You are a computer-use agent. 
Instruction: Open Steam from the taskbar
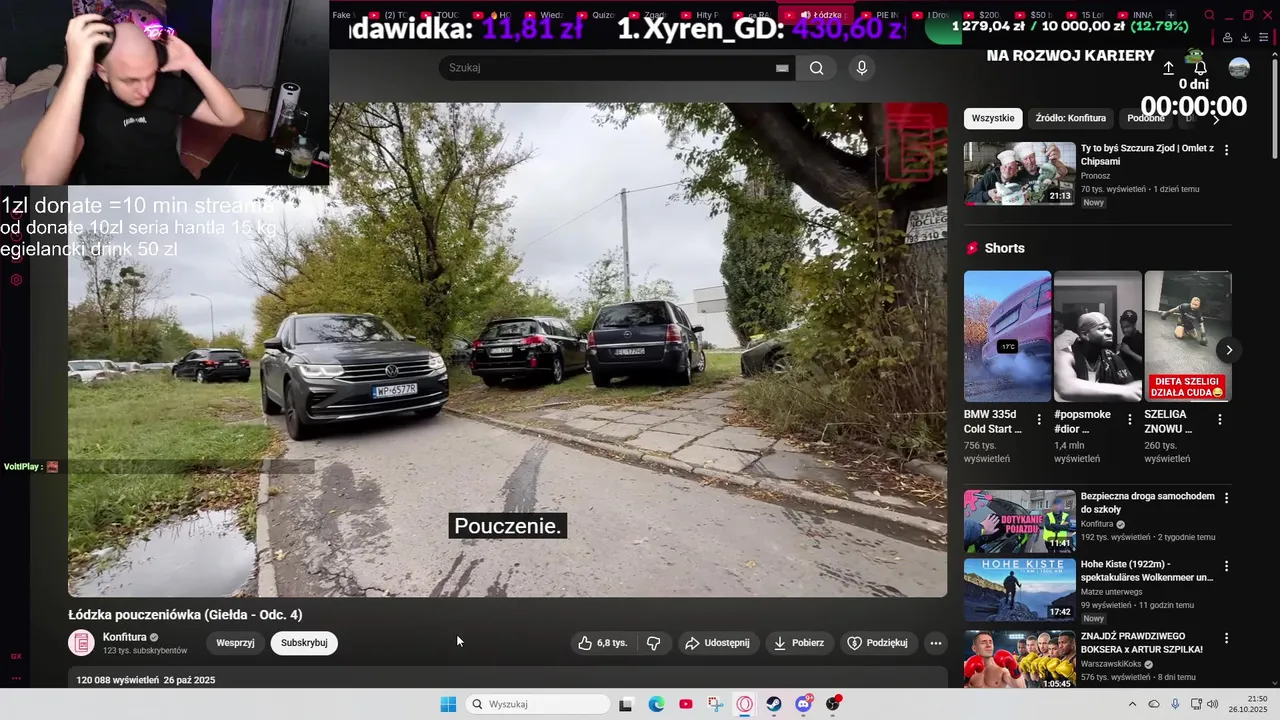point(774,704)
